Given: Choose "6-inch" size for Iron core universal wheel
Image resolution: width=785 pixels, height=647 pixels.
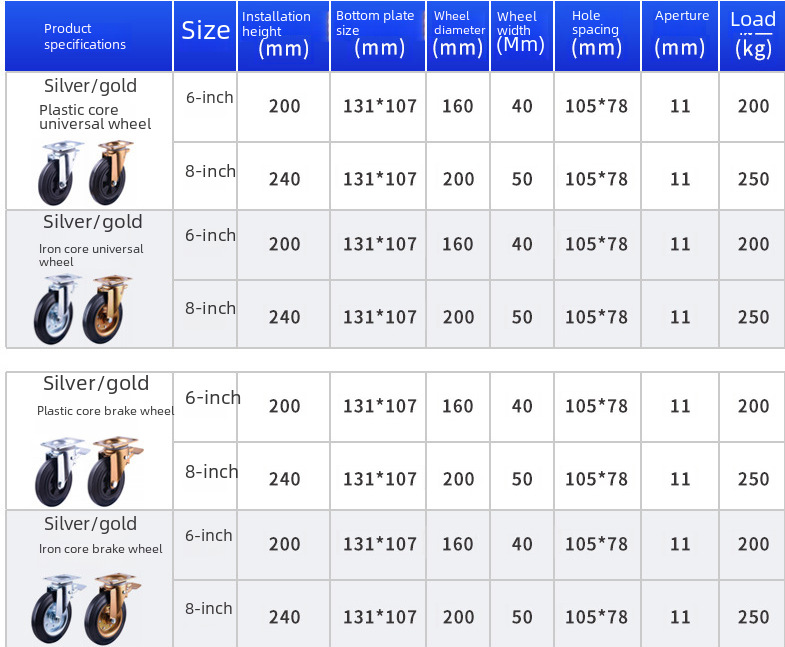Looking at the screenshot, I should [210, 235].
